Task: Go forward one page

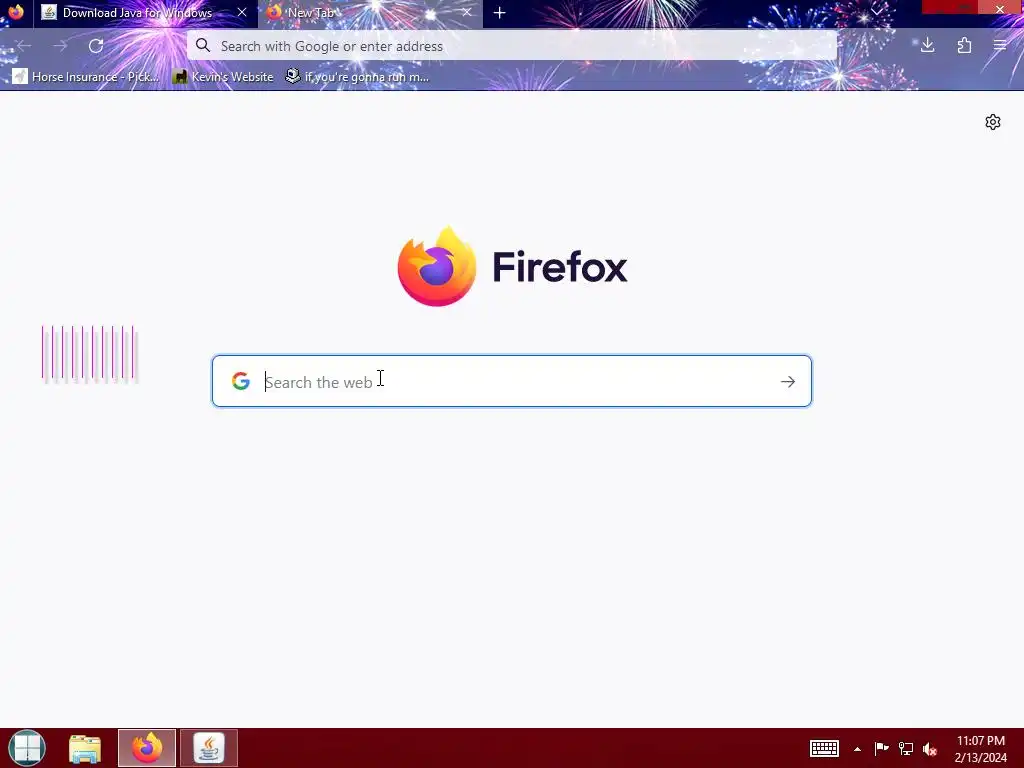Action: [60, 46]
